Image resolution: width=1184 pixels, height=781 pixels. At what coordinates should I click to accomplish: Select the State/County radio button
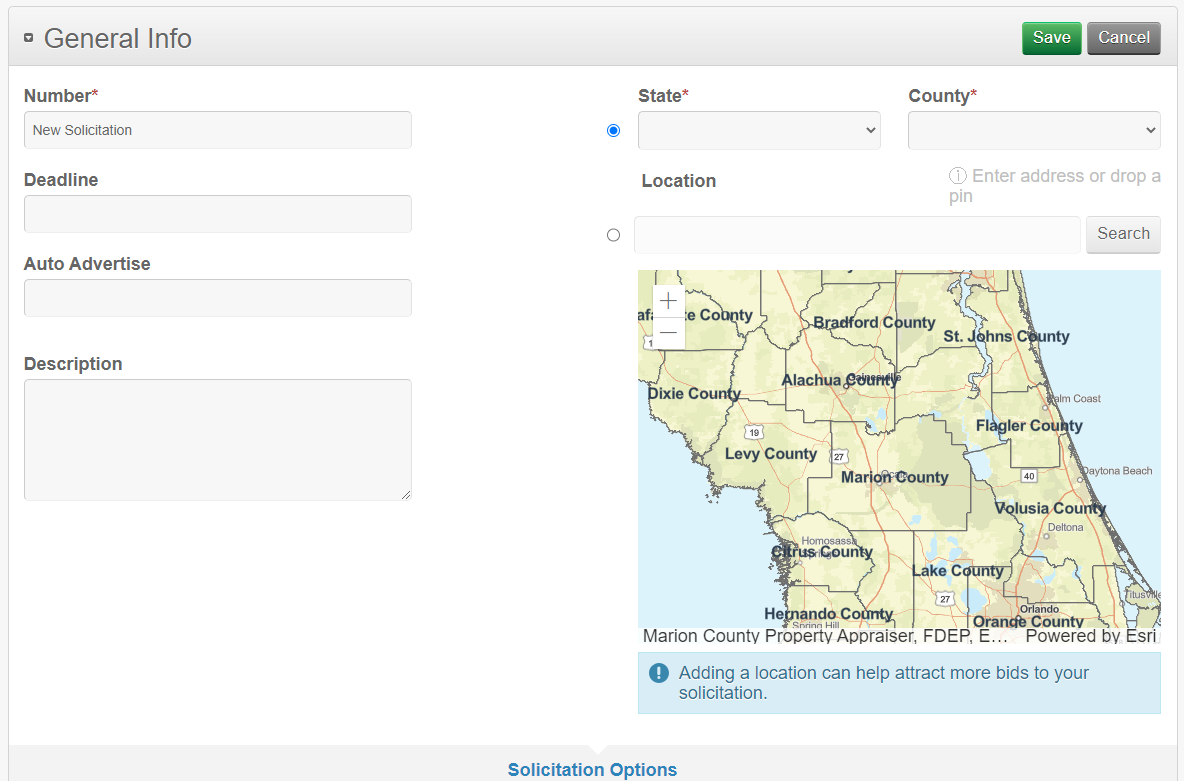point(613,131)
